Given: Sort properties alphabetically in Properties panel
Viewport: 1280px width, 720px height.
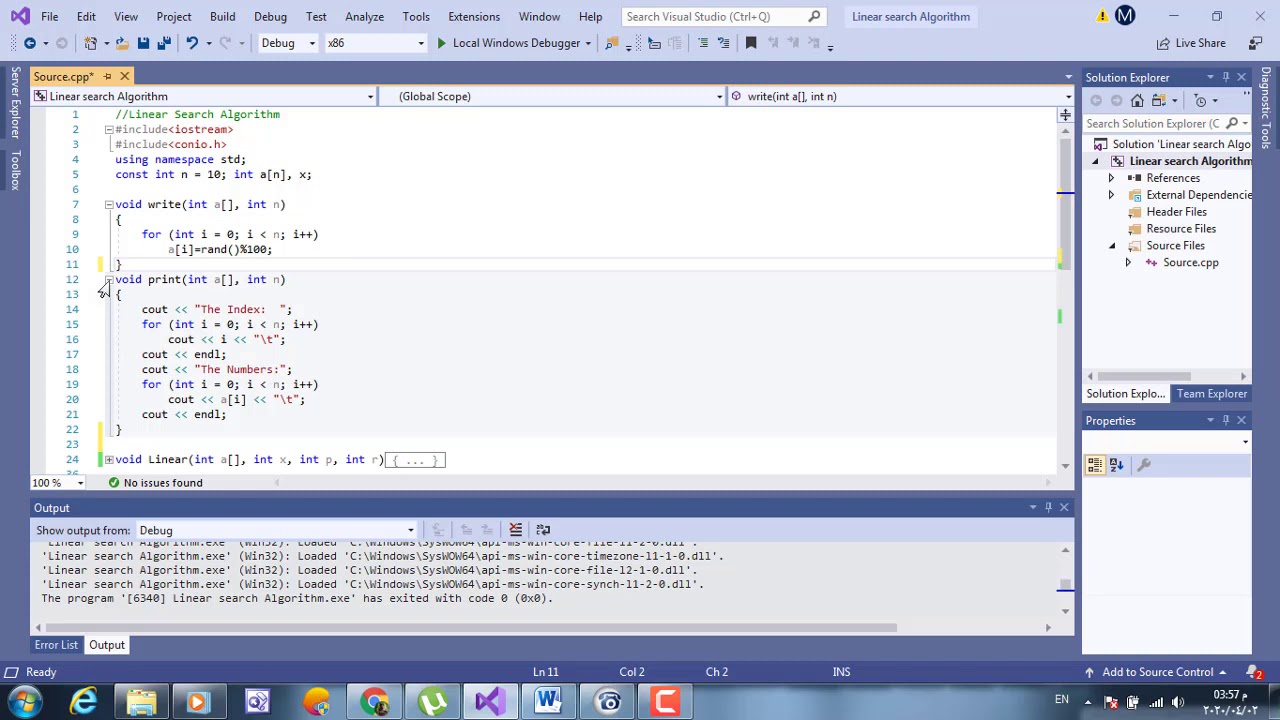Looking at the screenshot, I should [x=1116, y=465].
